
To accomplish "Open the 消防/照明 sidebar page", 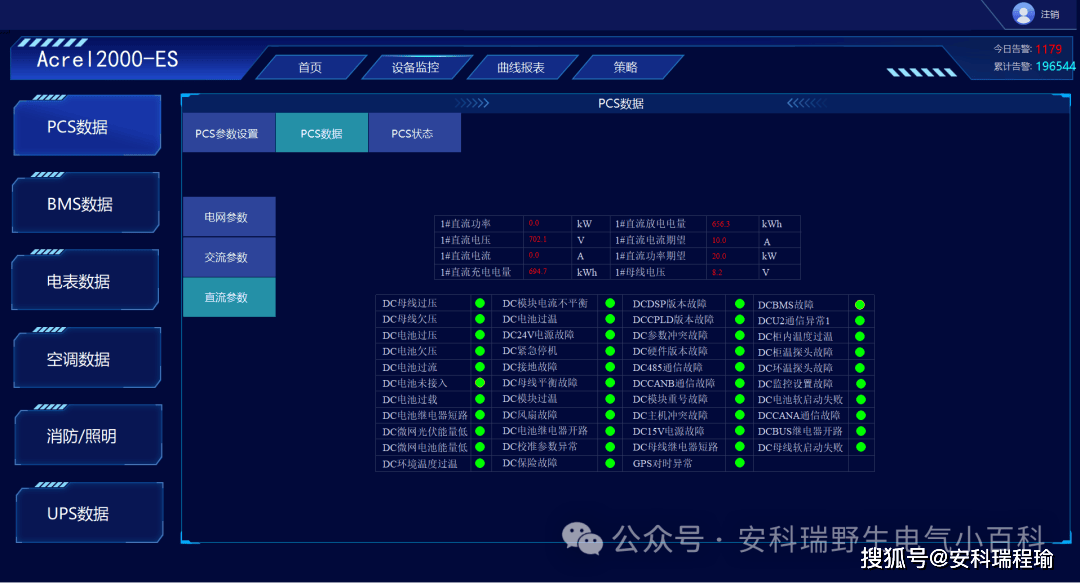I will (x=87, y=436).
